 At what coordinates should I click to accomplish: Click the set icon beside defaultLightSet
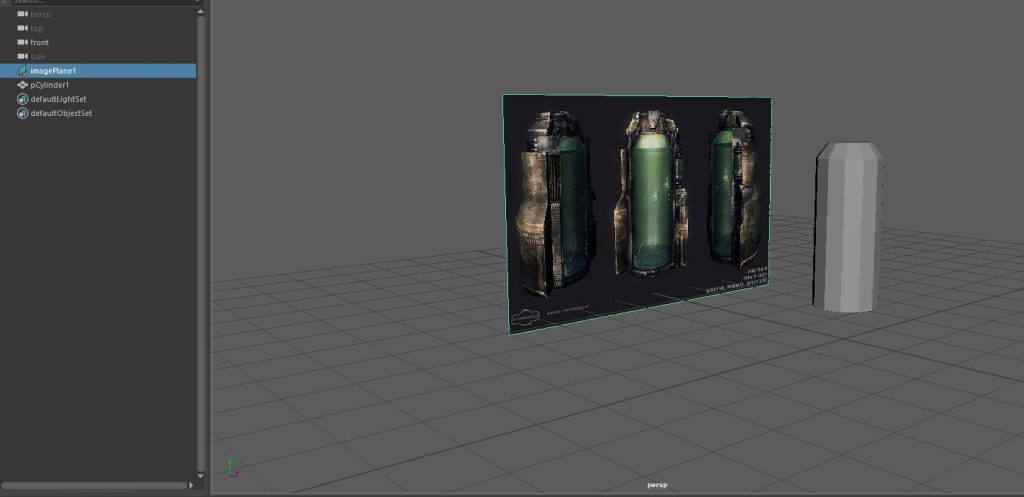tap(22, 99)
